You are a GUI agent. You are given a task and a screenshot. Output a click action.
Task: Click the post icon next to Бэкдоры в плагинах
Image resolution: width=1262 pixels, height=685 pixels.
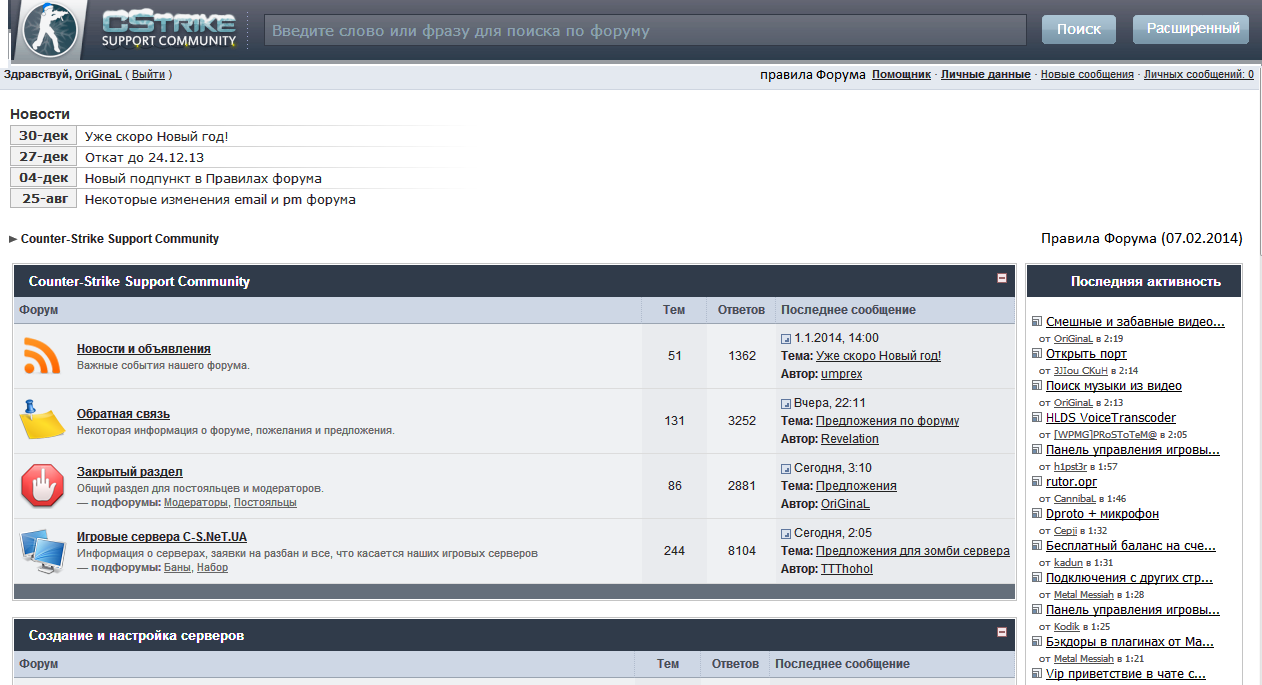pyautogui.click(x=1037, y=642)
